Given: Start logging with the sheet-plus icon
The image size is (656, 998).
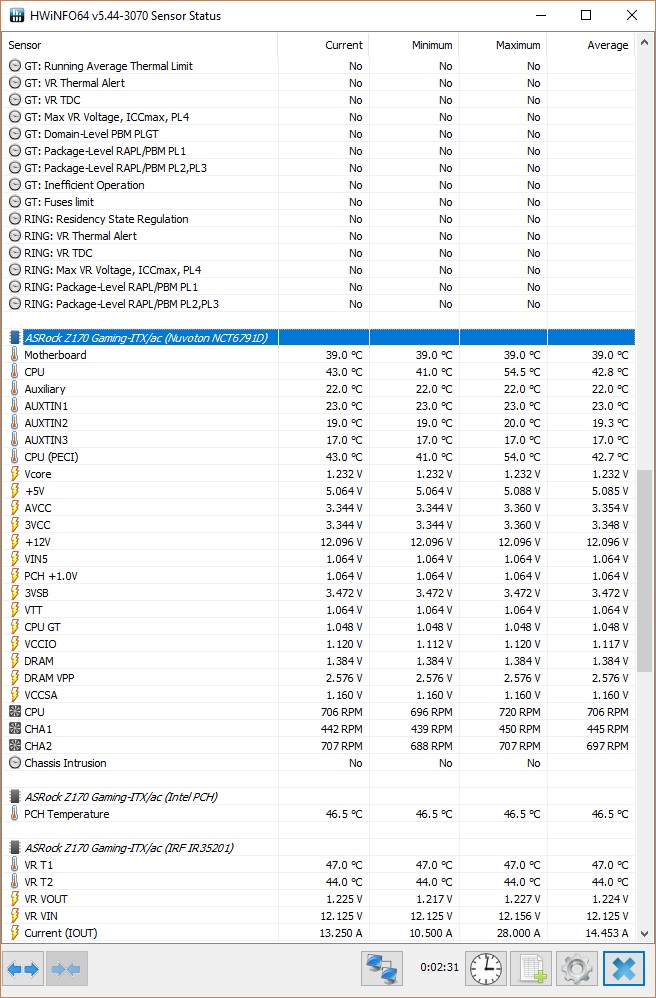Looking at the screenshot, I should [532, 969].
